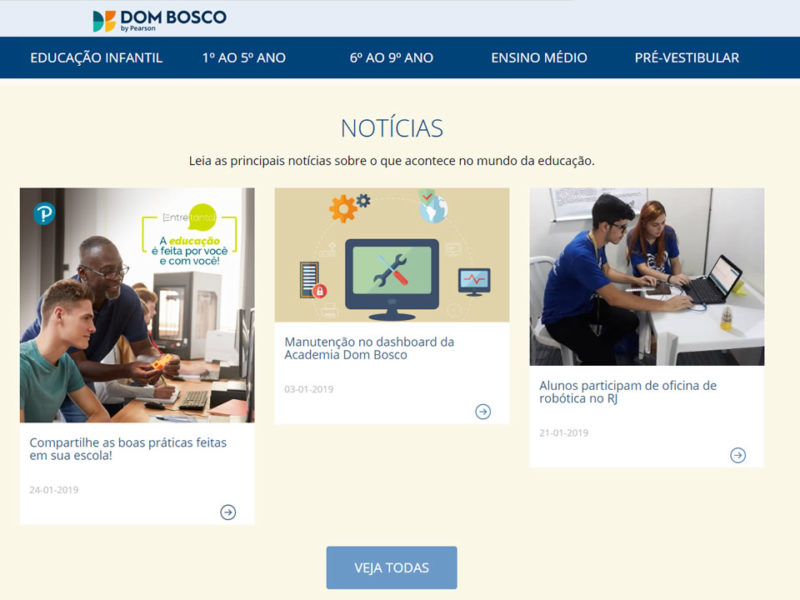Go to the '6º ao 9º ano' section
800x600 pixels.
click(391, 58)
